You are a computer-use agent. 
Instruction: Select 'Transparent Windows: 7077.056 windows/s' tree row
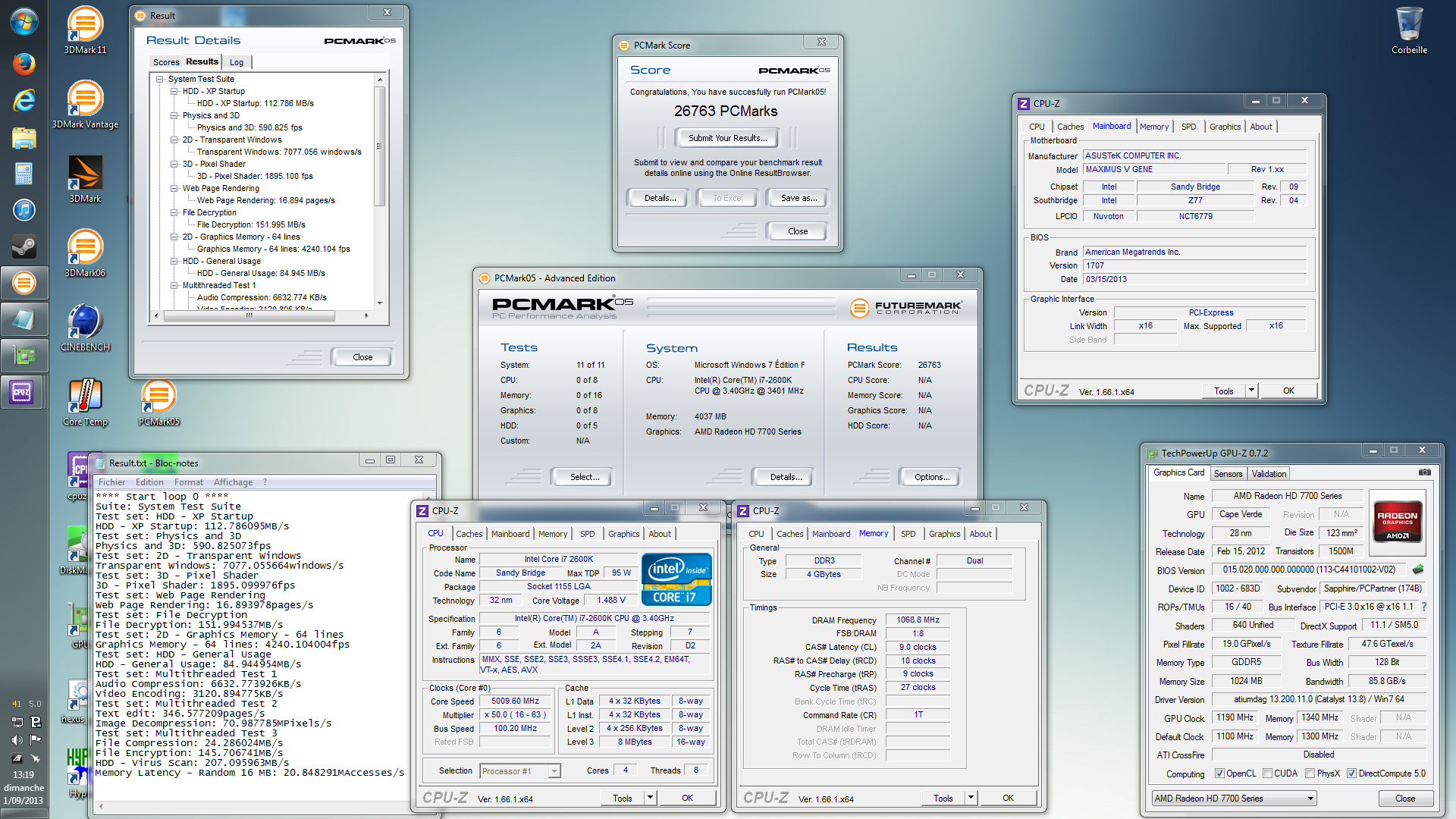279,152
